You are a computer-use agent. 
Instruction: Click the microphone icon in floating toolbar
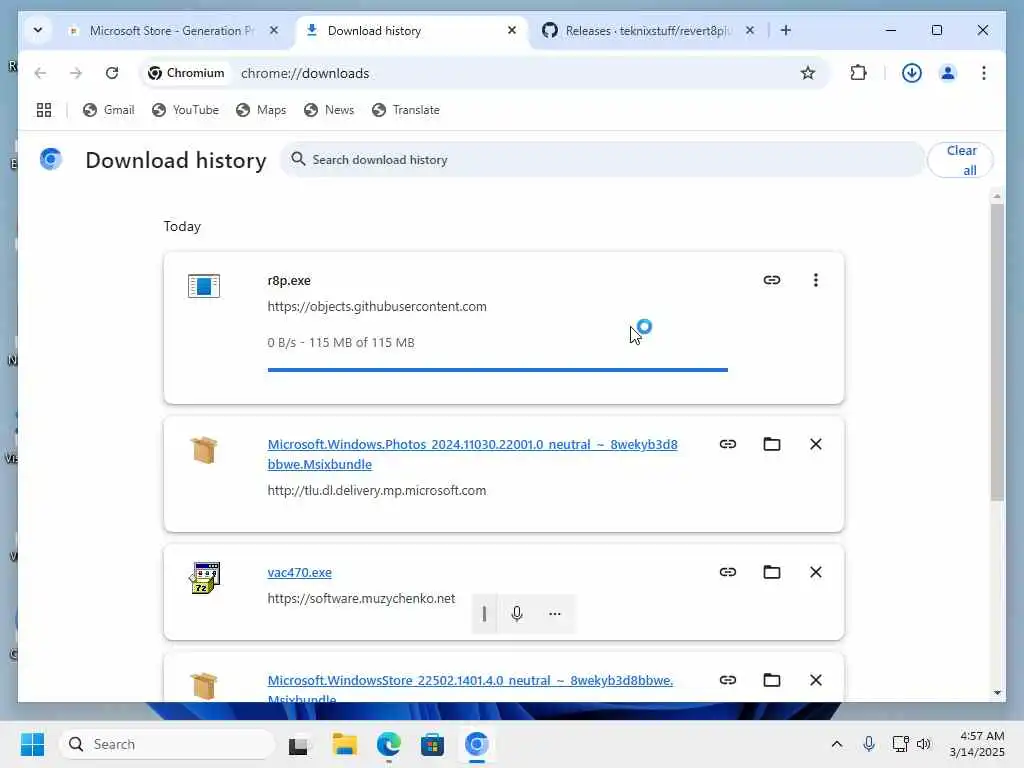517,614
